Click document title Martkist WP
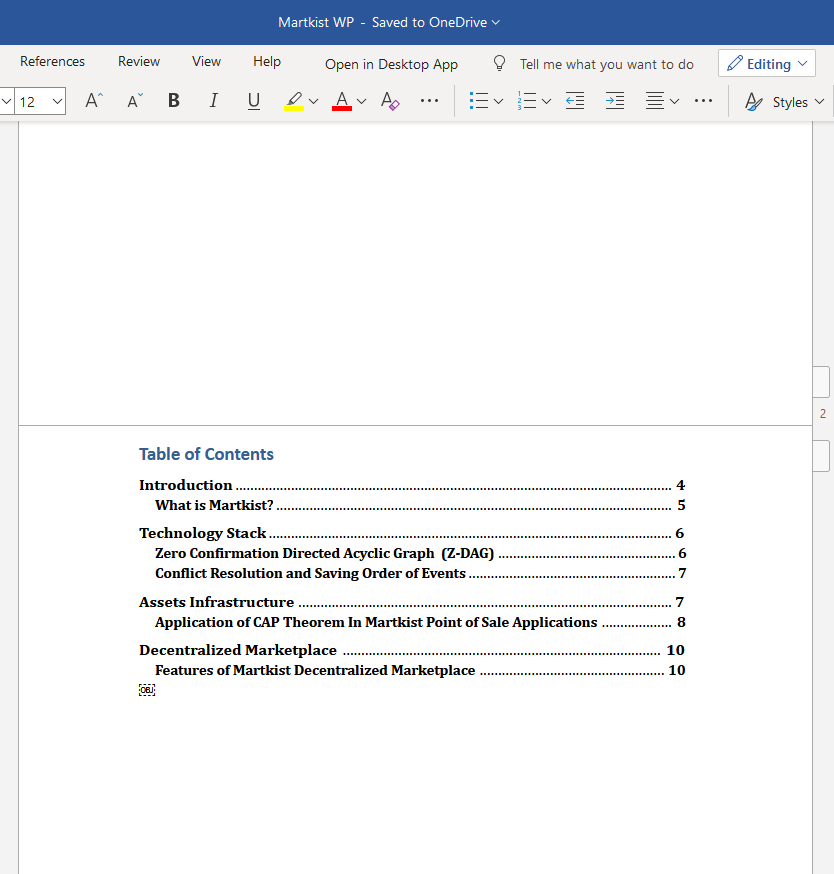This screenshot has height=874, width=834. coord(316,22)
